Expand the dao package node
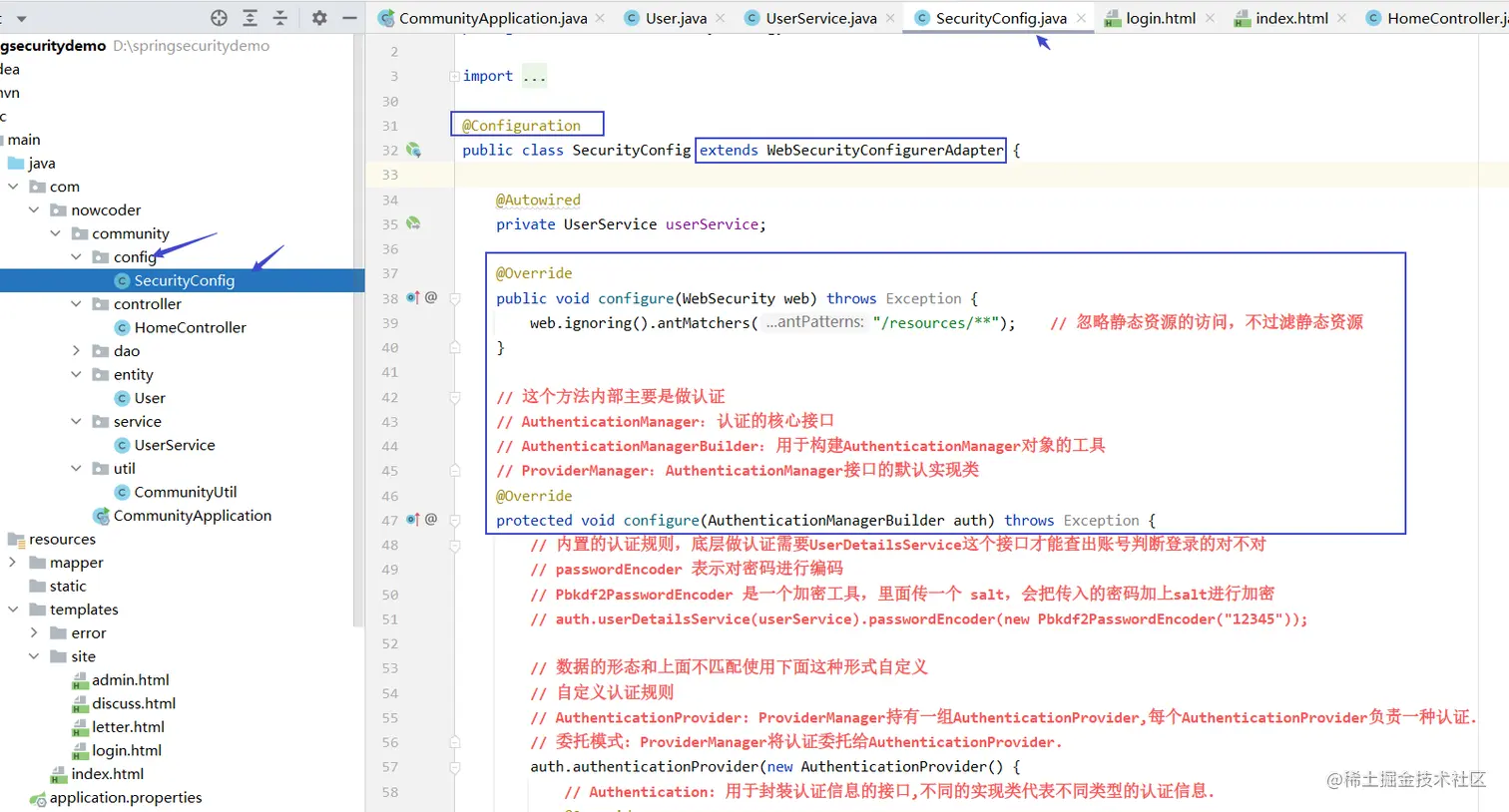This screenshot has width=1509, height=812. pos(76,350)
